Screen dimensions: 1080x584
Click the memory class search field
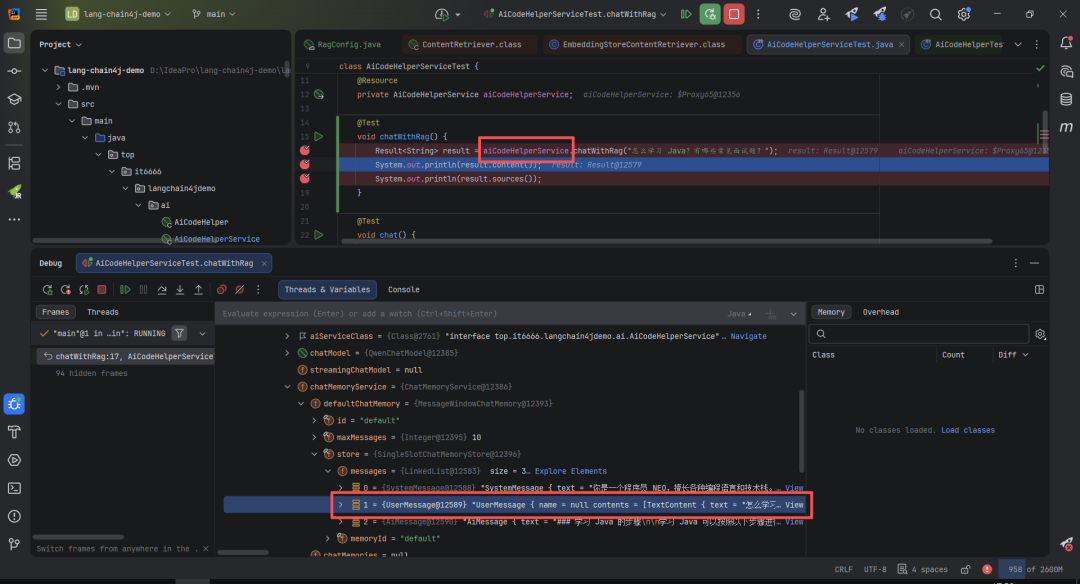pos(919,334)
